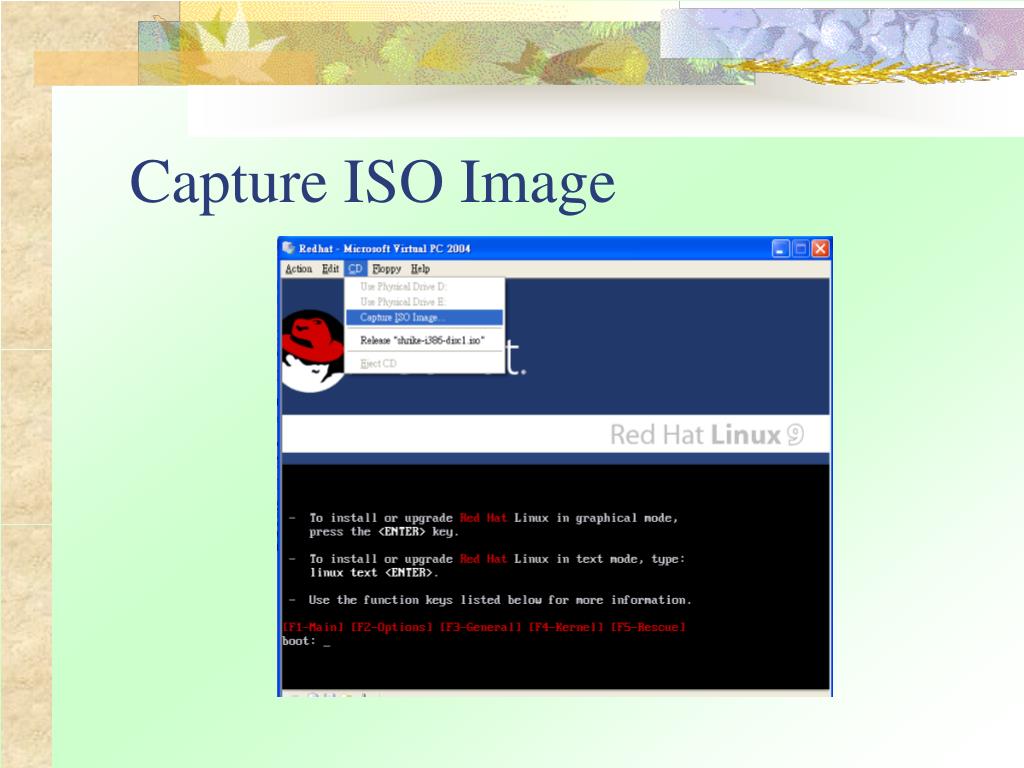Click the "linux text <ENTER>." line
Screen dimensions: 1024x768
[374, 573]
